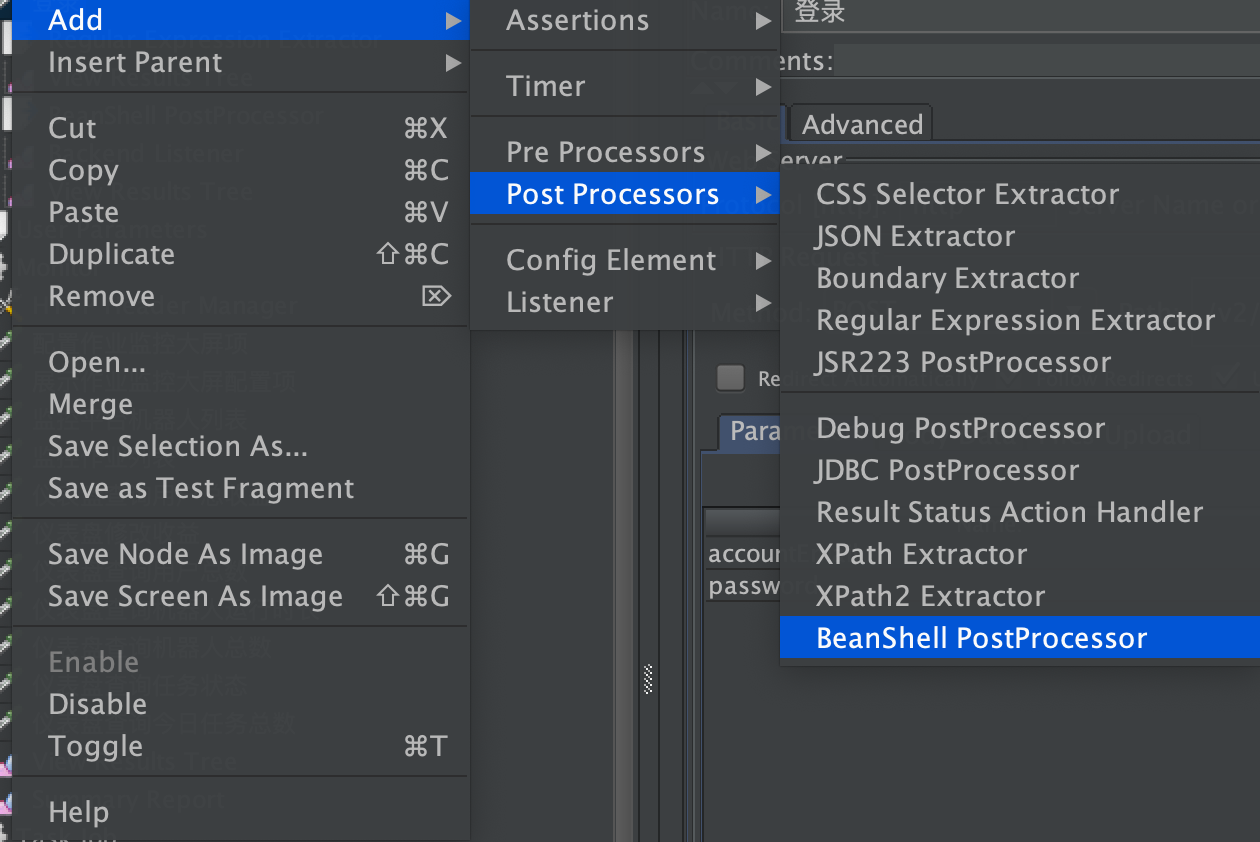Select Save Screen As Image

(240, 596)
